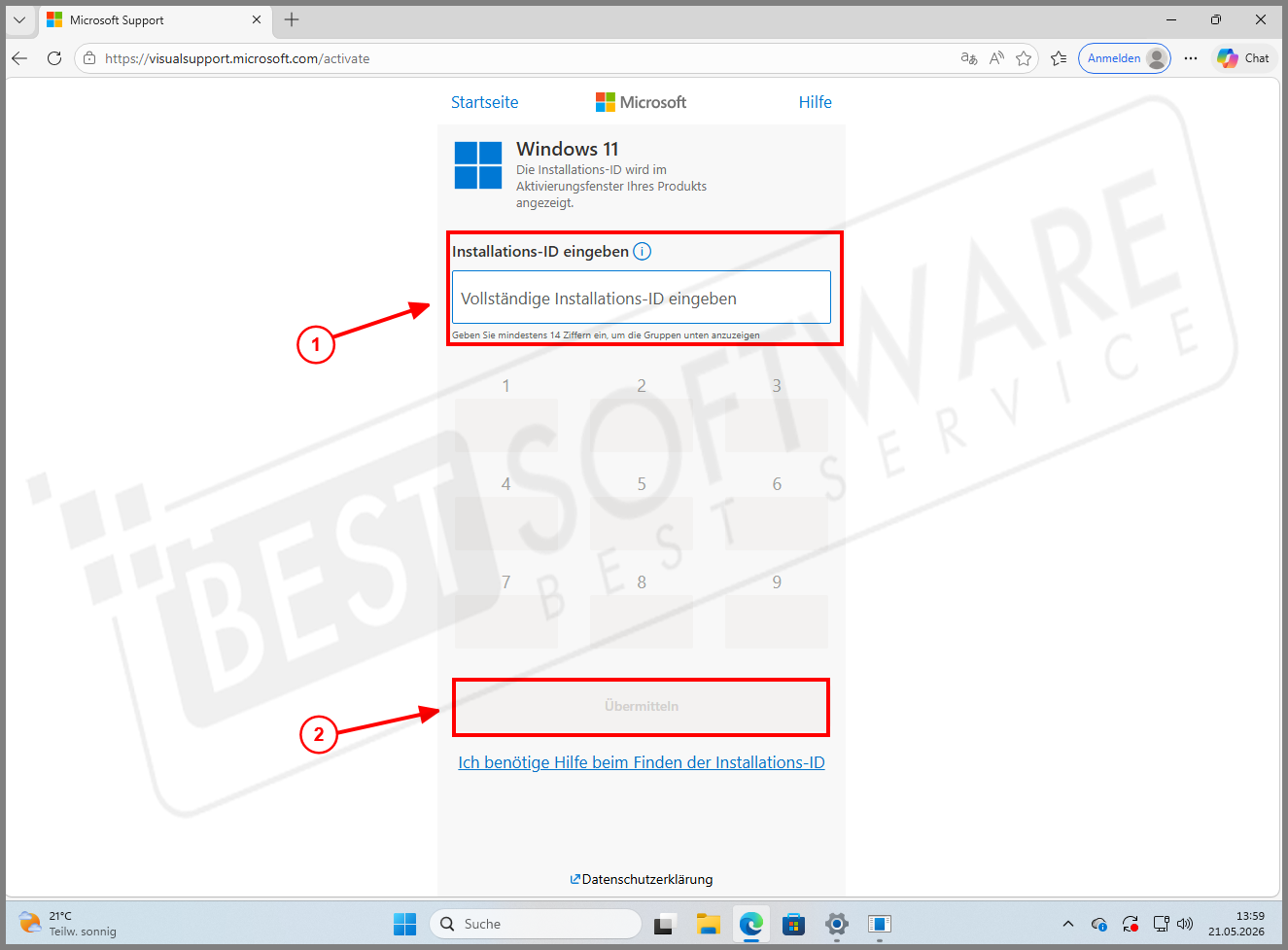Screen dimensions: 1288x950
Task: Open Microsoft Store from the taskbar
Action: (794, 924)
